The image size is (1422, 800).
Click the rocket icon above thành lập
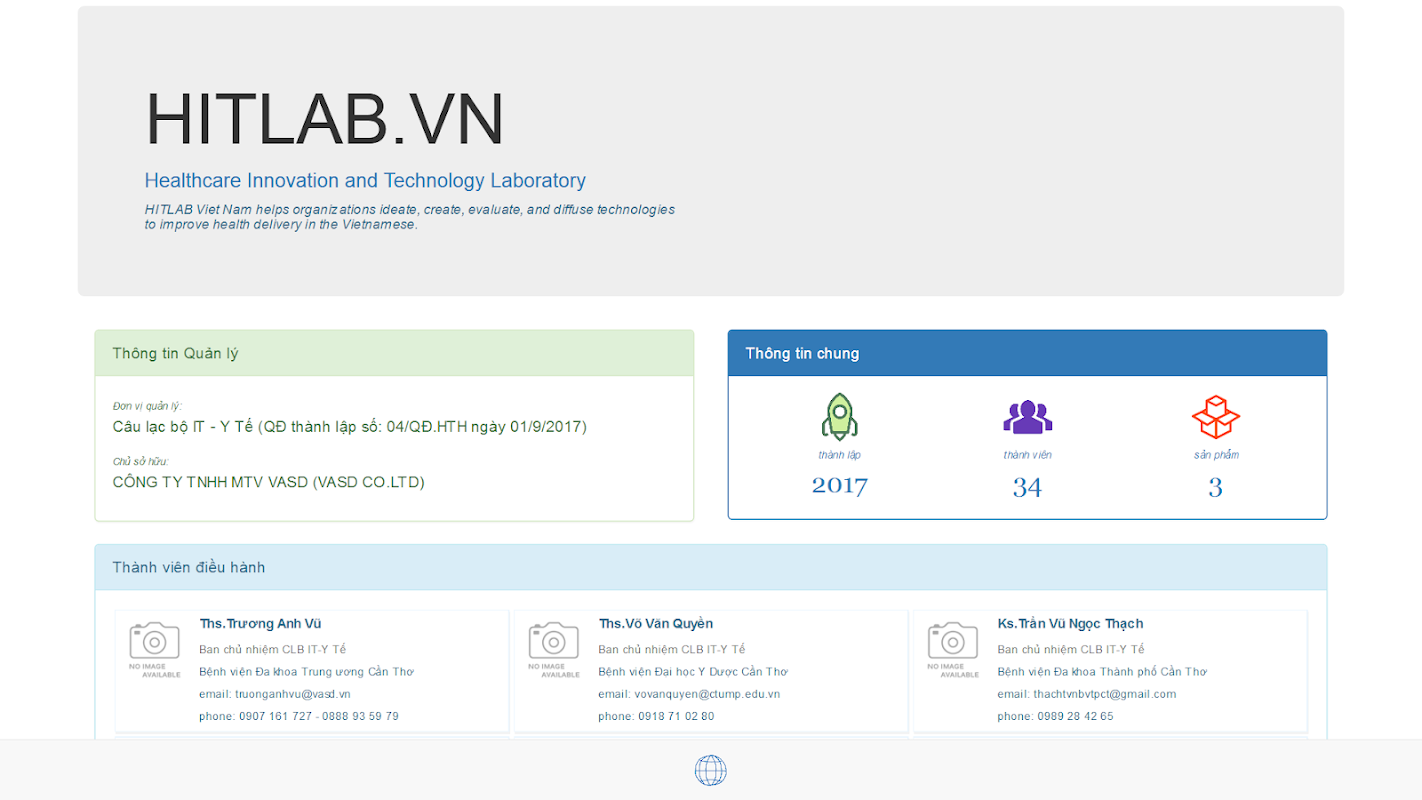point(839,417)
